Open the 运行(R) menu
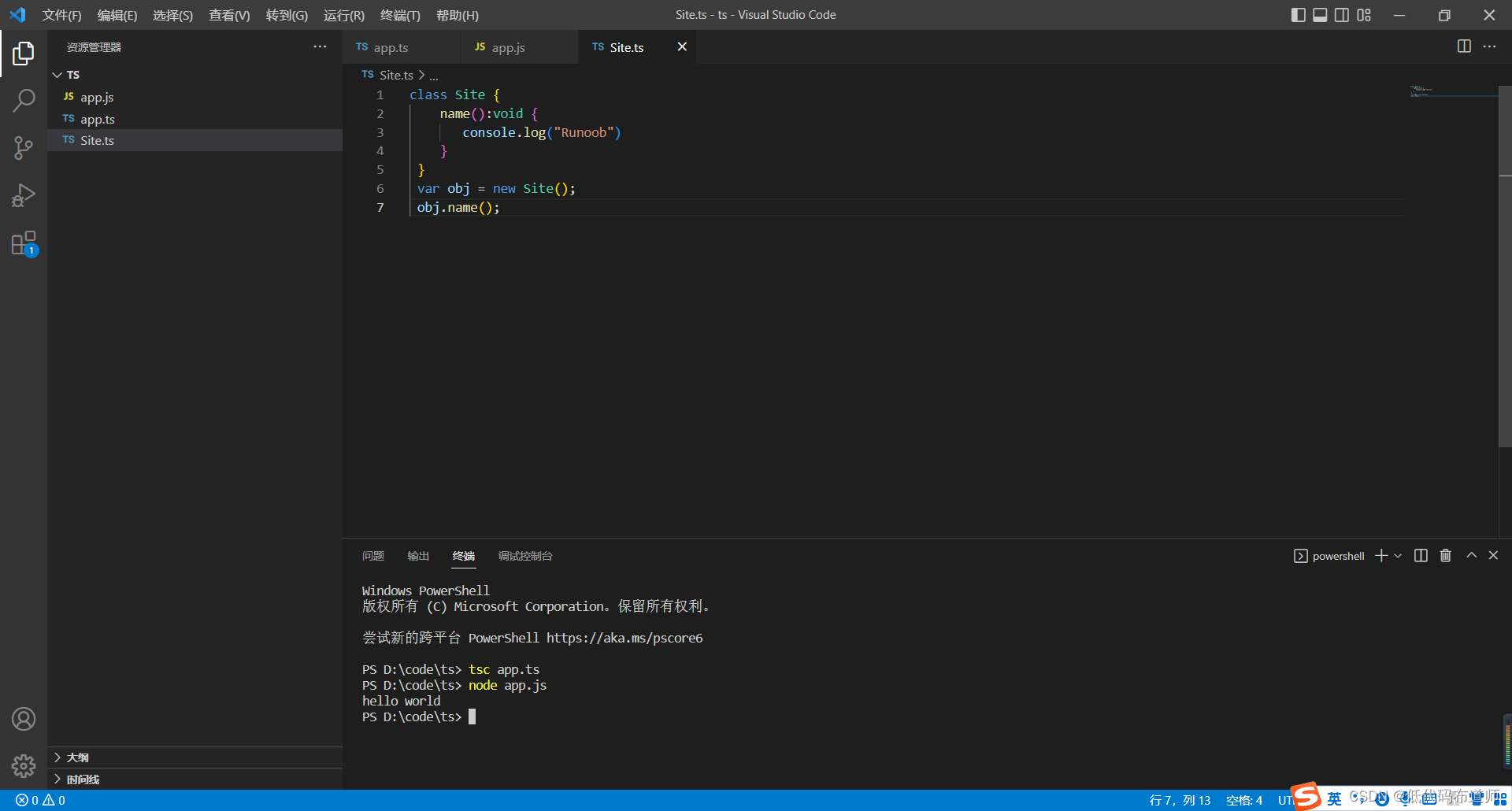Viewport: 1512px width, 811px height. coord(344,15)
